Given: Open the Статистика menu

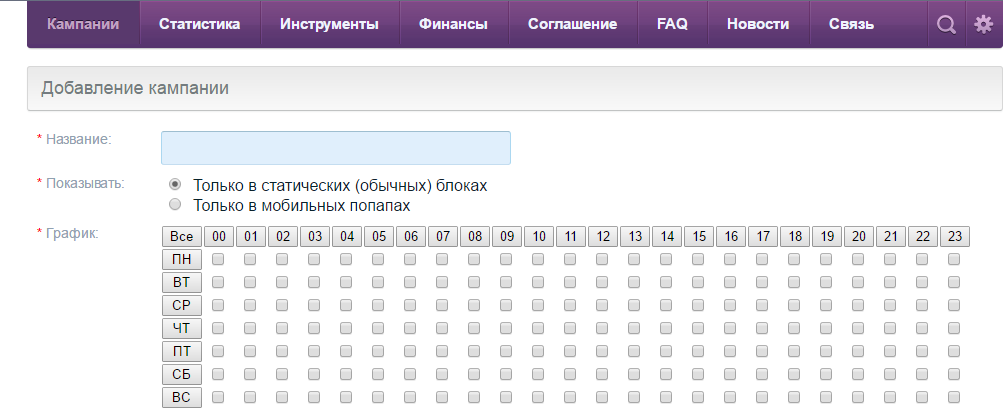Looking at the screenshot, I should point(200,24).
